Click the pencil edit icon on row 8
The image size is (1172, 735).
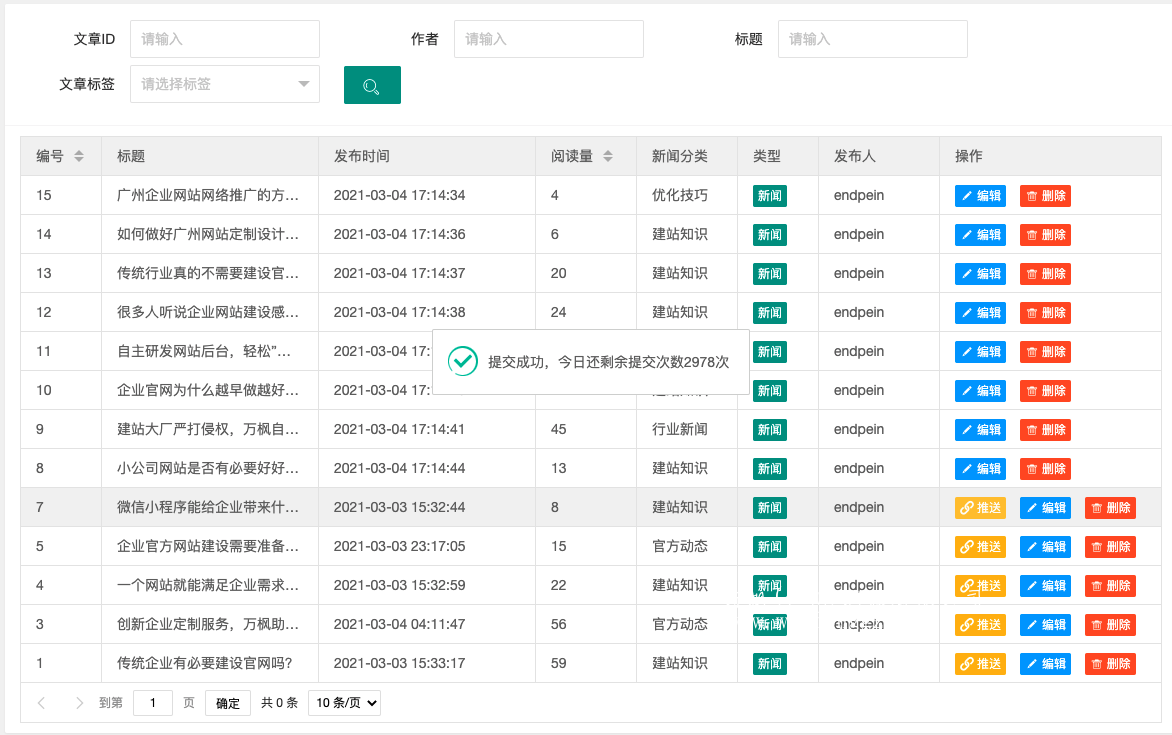pos(966,468)
